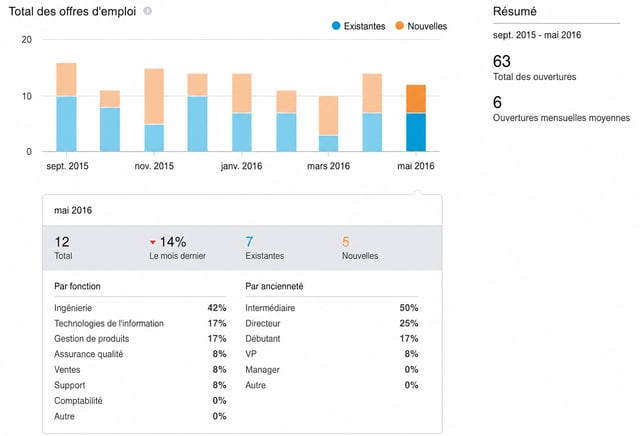
Task: Click the mai 2016 axis label
Action: tap(416, 166)
